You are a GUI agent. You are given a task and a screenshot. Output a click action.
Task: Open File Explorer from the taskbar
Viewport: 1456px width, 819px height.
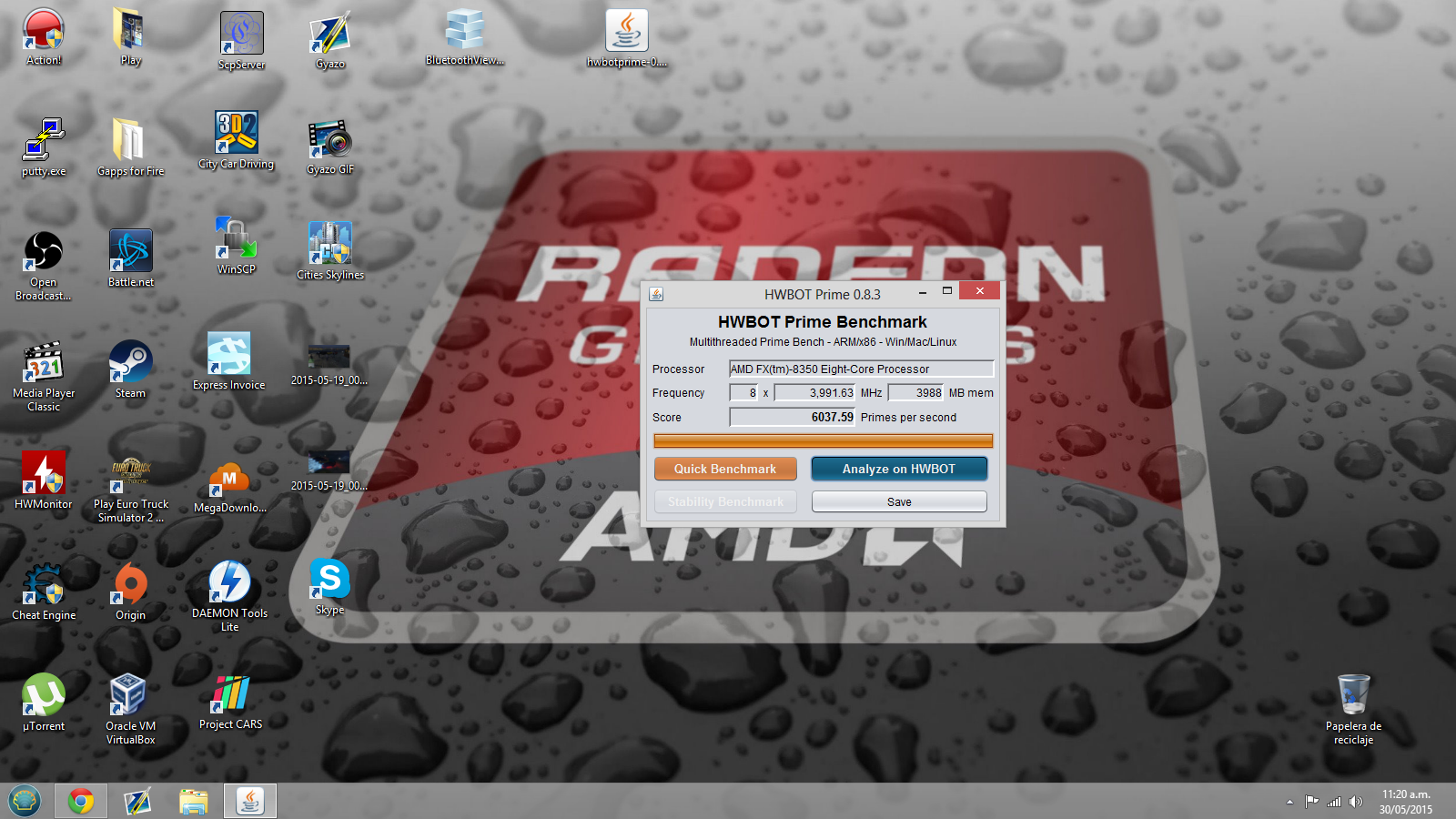point(194,802)
